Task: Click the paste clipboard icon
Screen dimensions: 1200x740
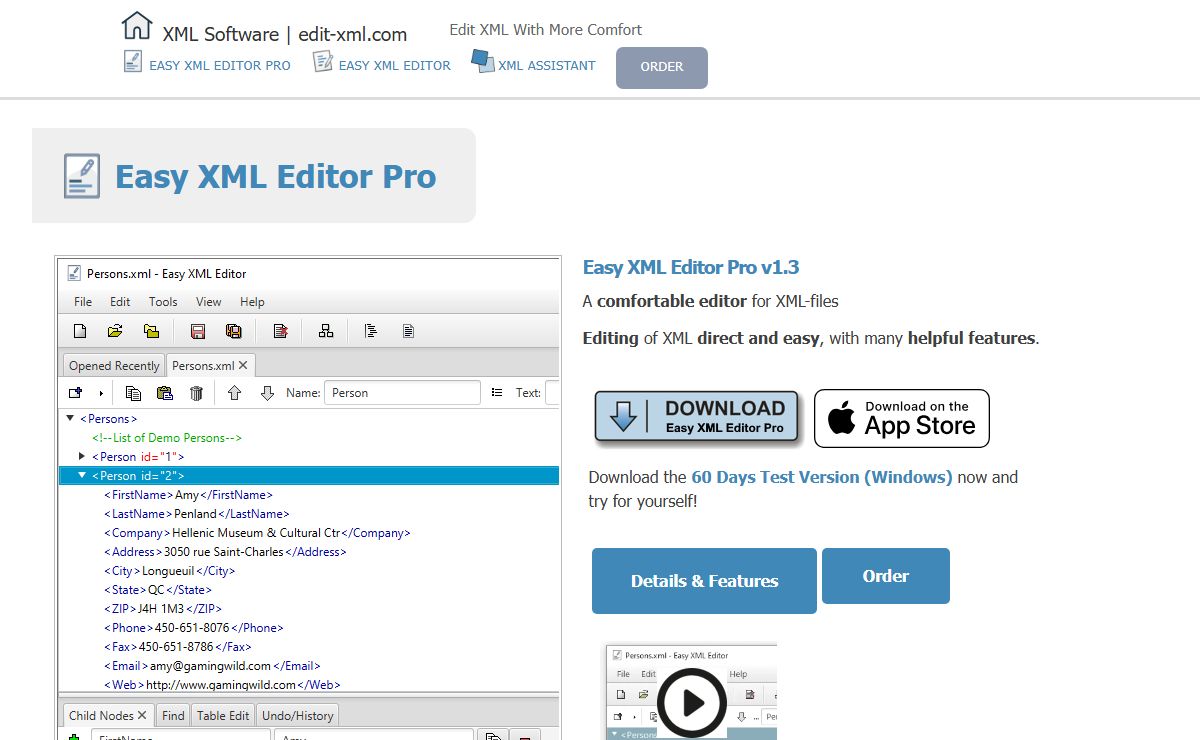Action: pos(165,393)
